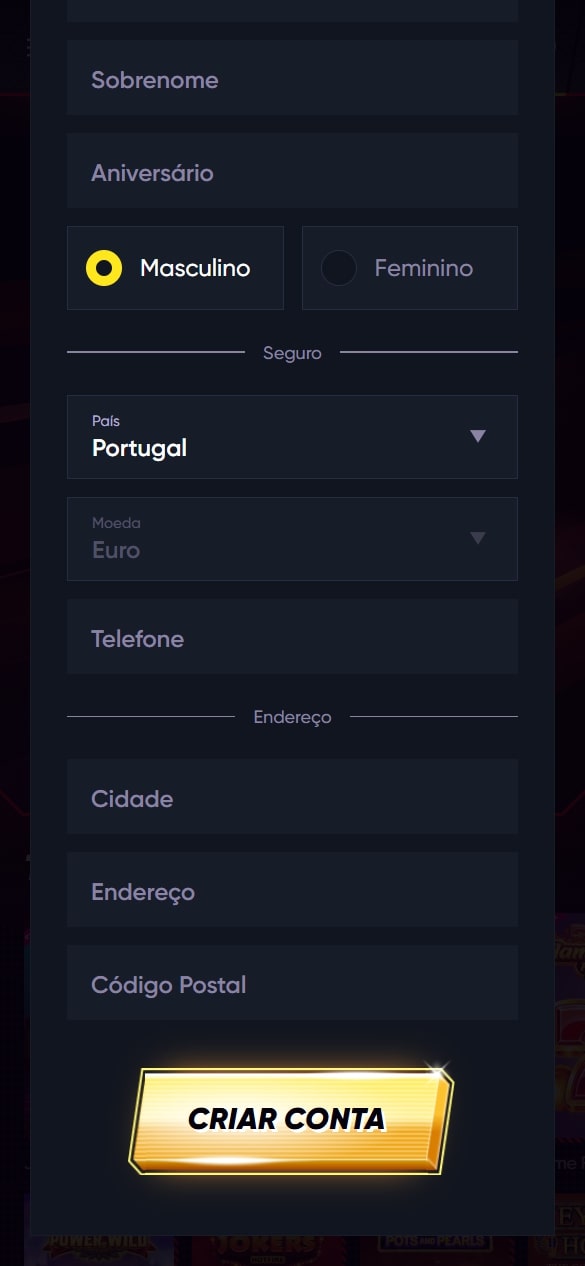Click the Endereço address input field
585x1266 pixels.
292,890
